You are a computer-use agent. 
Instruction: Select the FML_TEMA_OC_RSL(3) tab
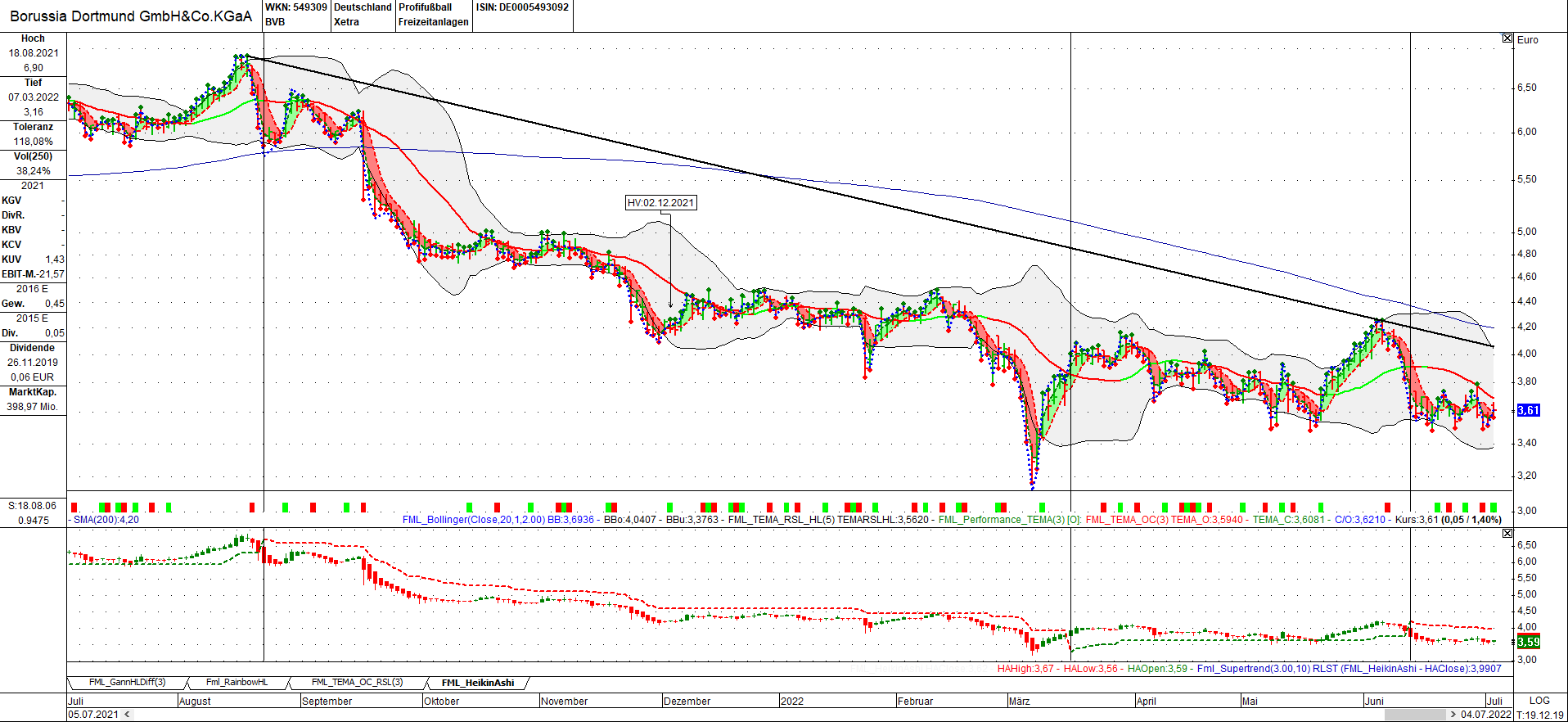[x=357, y=683]
